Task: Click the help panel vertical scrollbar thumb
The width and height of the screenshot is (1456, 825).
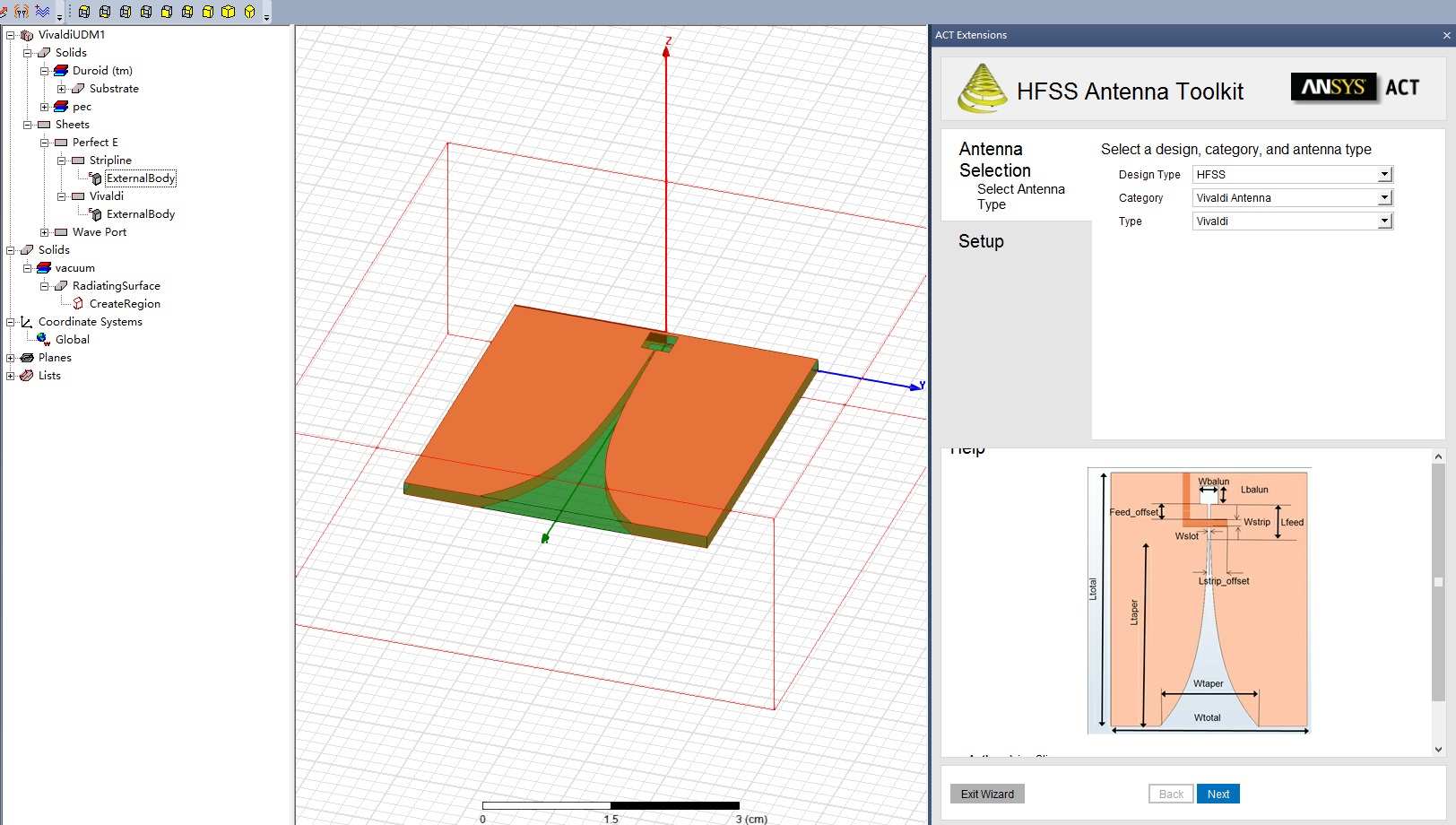Action: 1438,582
